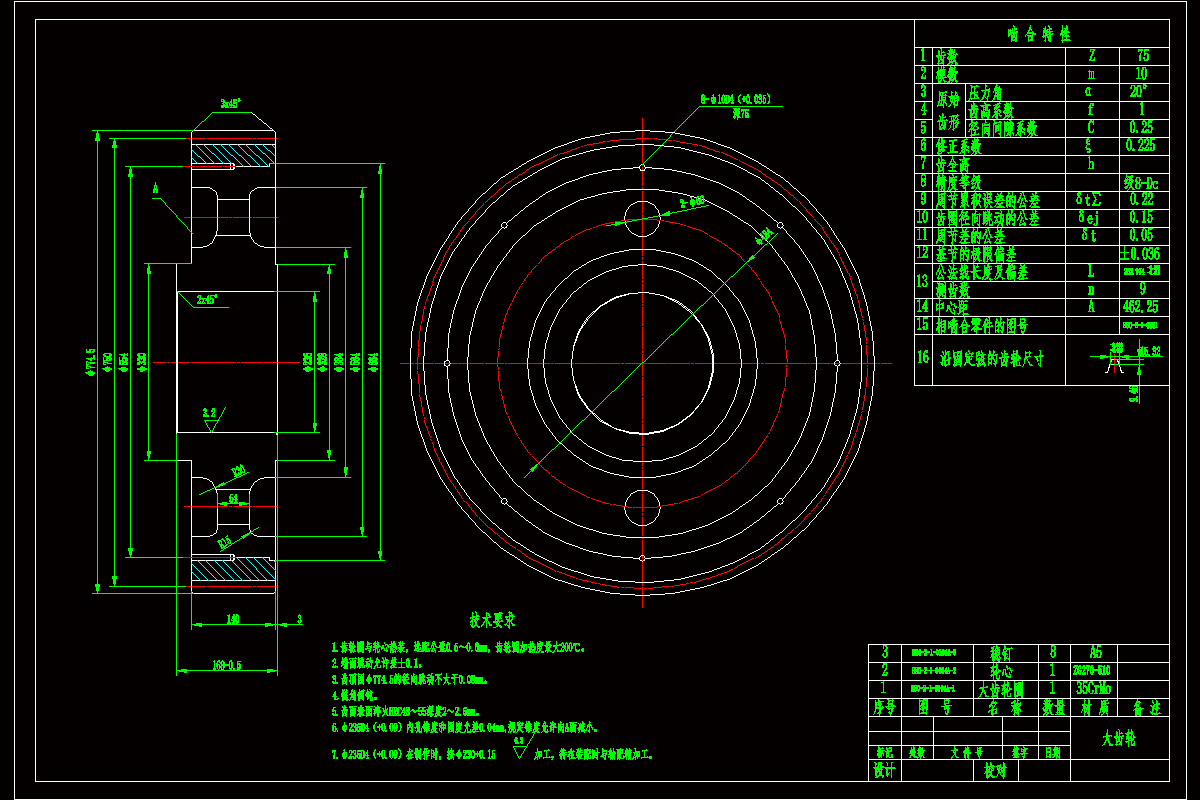Click the tolerance value 0.05

point(1141,235)
